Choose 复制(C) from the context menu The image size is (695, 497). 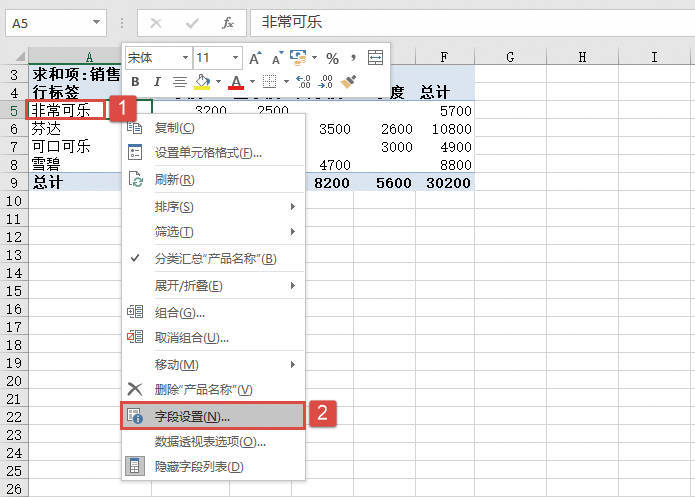174,128
